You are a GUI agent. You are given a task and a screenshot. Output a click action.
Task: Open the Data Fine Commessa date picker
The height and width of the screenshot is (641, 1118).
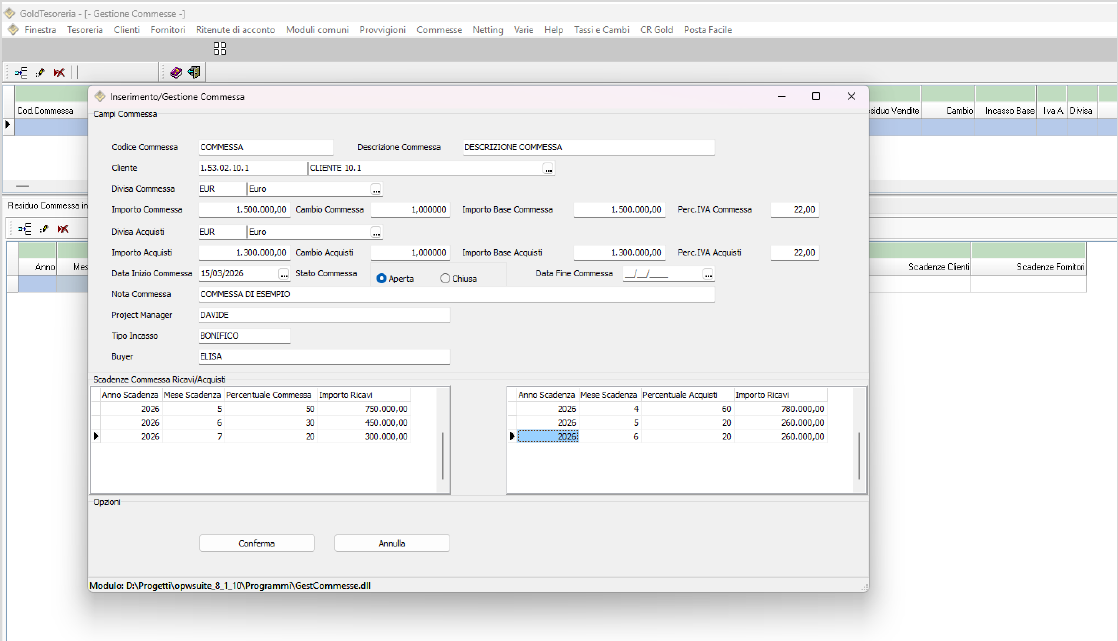click(708, 274)
